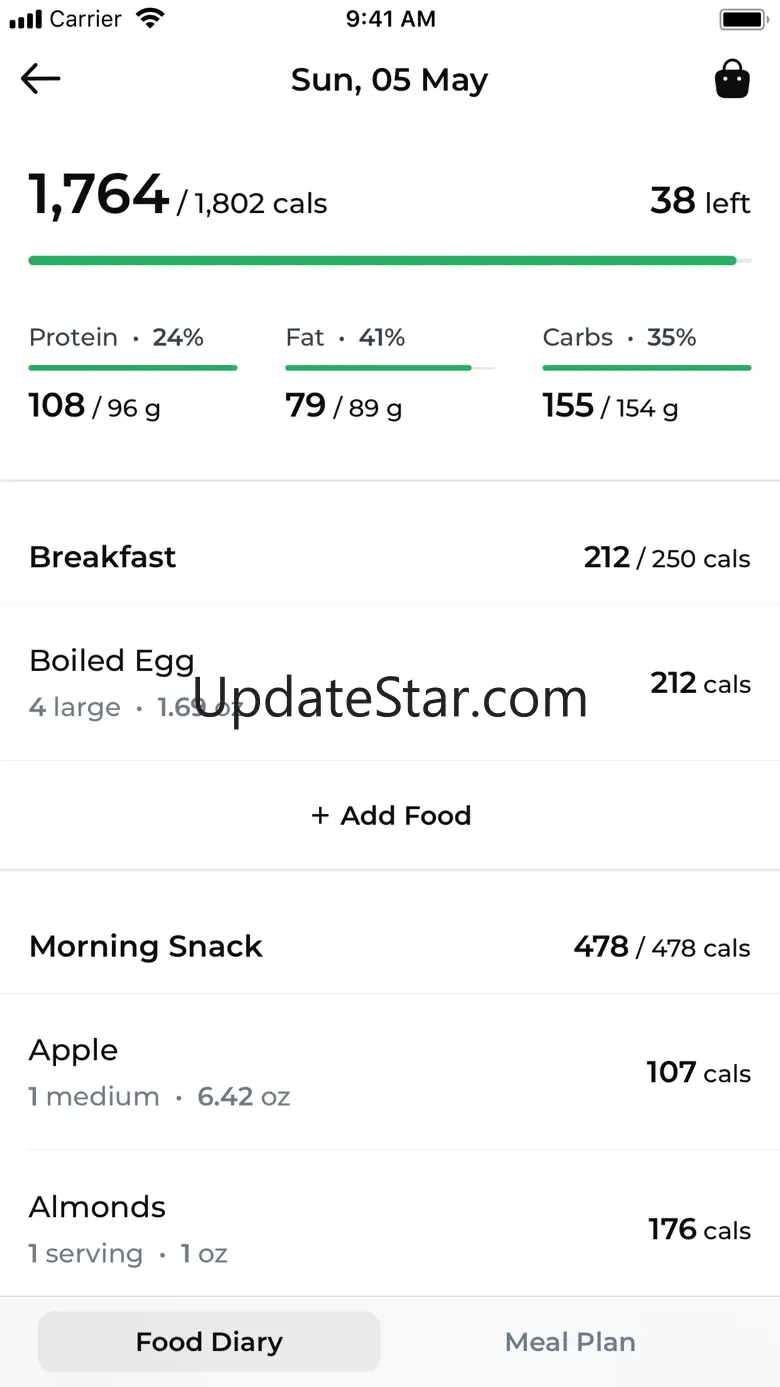Open the Boiled Egg entry
Screen dimensions: 780x1387
click(x=389, y=683)
